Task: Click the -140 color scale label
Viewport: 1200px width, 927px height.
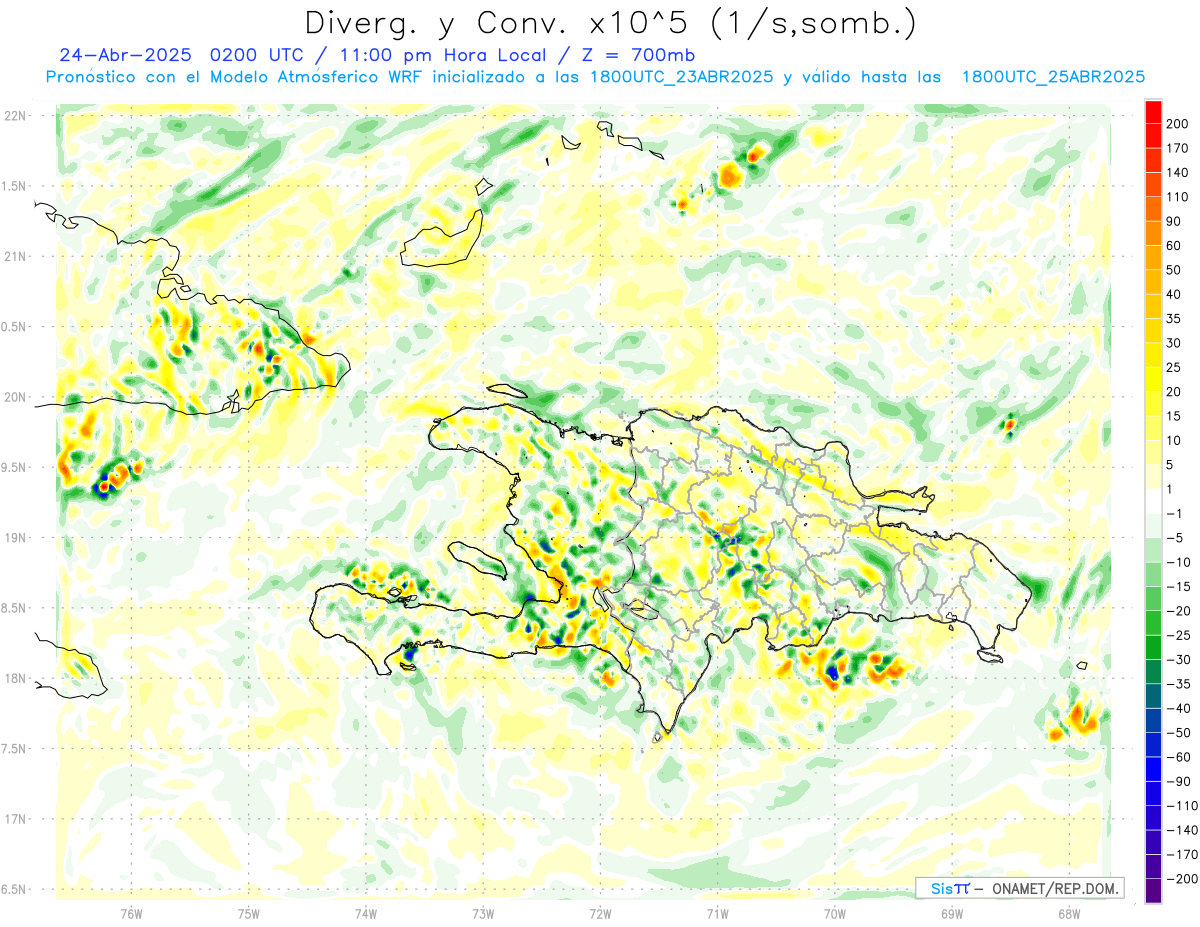Action: [x=1180, y=830]
